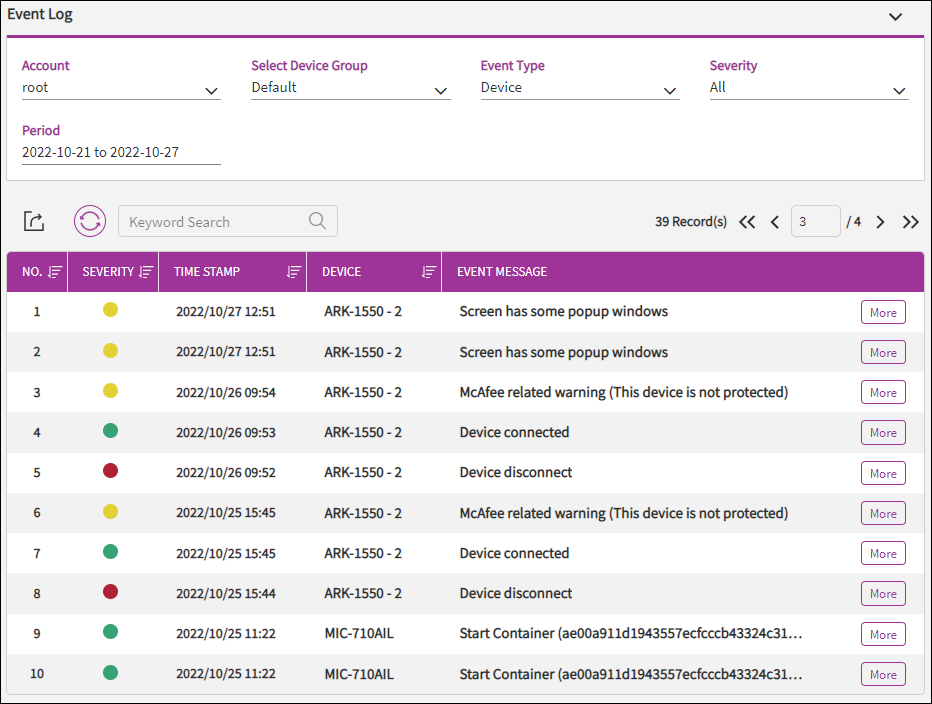Screen dimensions: 932x704
Task: Sort by the TIME STAMP column icon
Action: click(x=293, y=272)
